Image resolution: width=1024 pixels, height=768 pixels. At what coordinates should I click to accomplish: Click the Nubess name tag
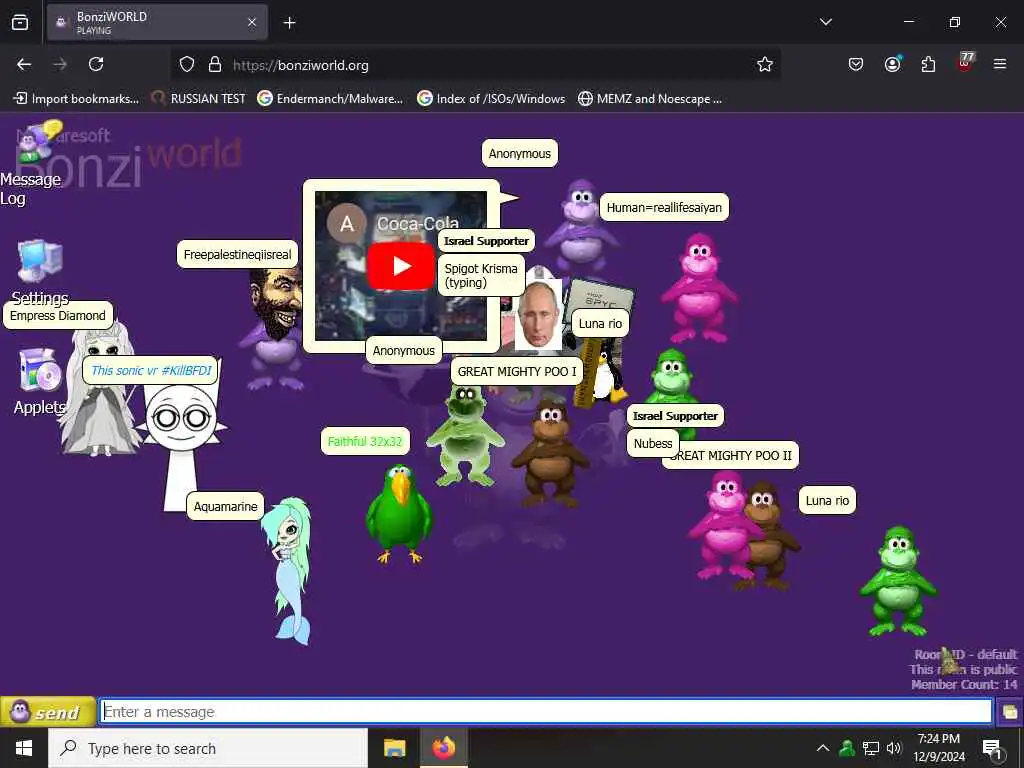tap(652, 443)
